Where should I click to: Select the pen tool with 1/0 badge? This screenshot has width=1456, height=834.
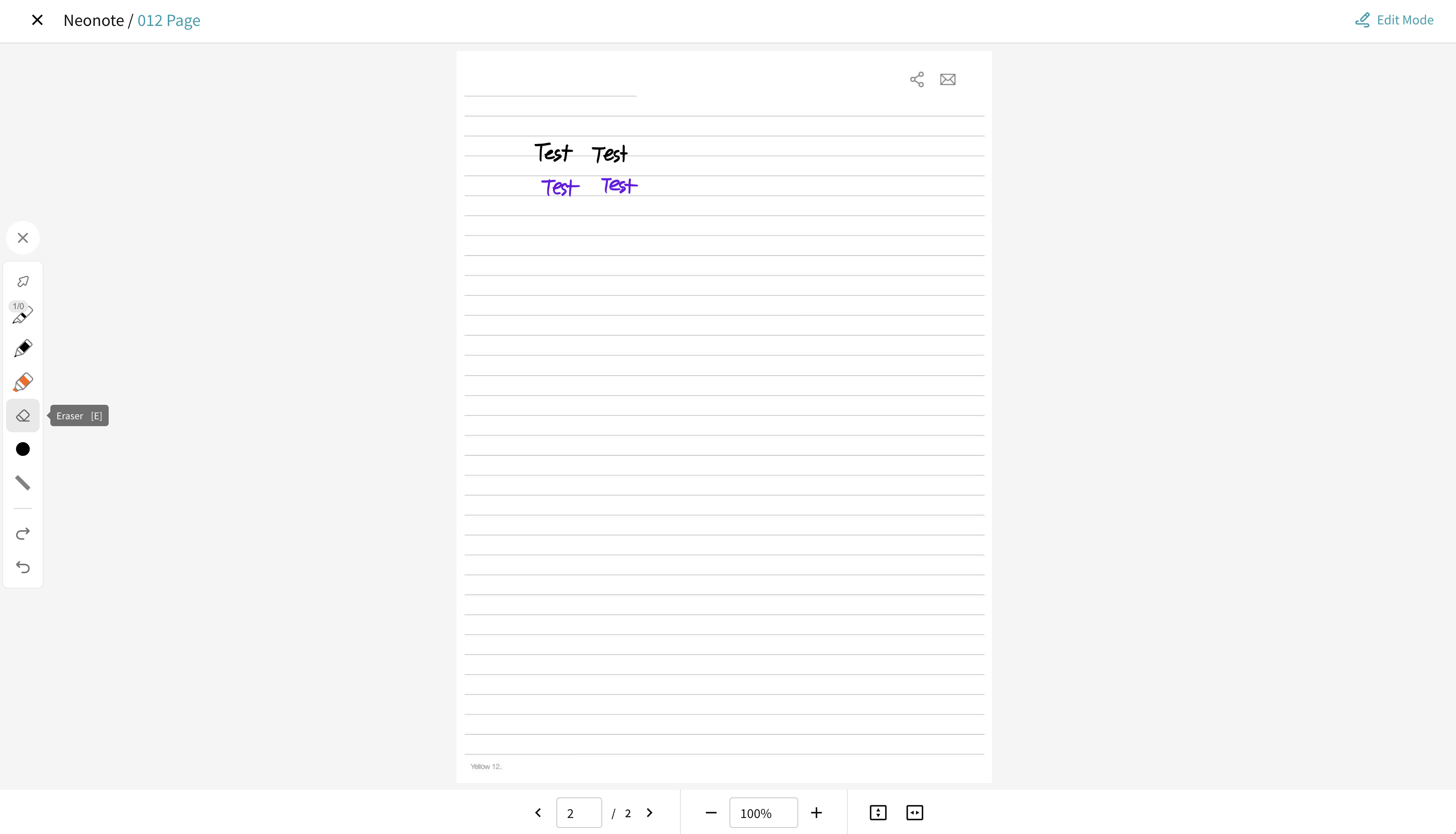click(23, 314)
